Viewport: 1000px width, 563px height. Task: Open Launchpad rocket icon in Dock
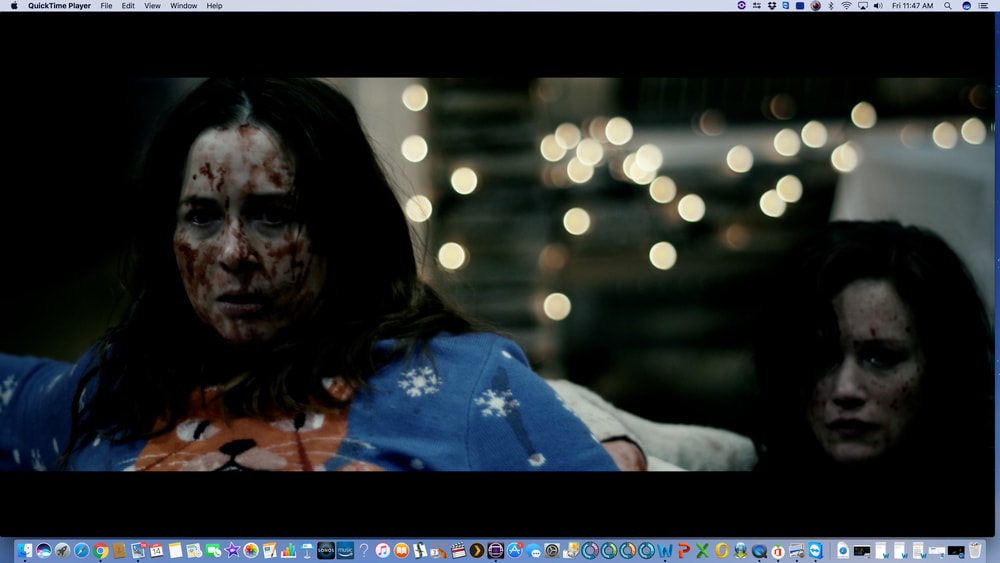pos(62,550)
